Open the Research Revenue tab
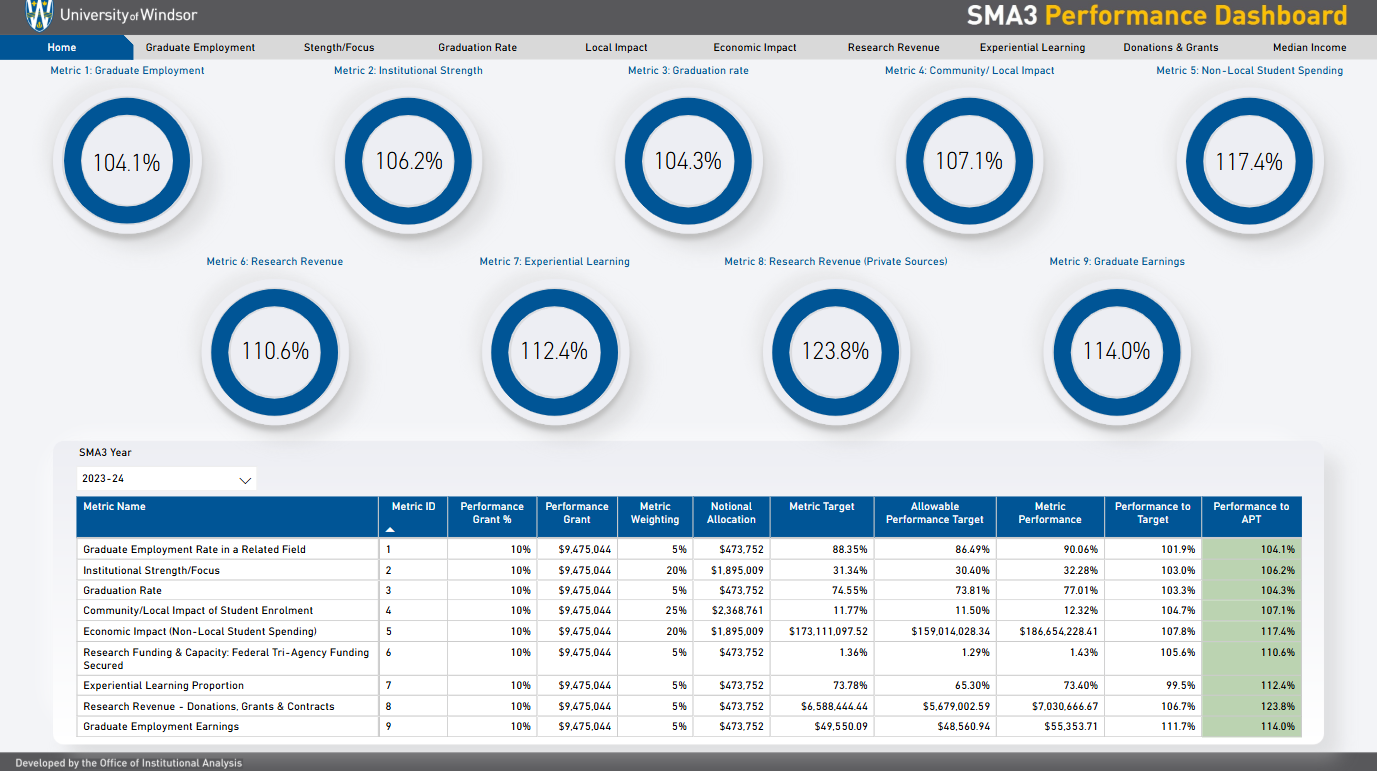This screenshot has width=1377, height=771. point(893,46)
